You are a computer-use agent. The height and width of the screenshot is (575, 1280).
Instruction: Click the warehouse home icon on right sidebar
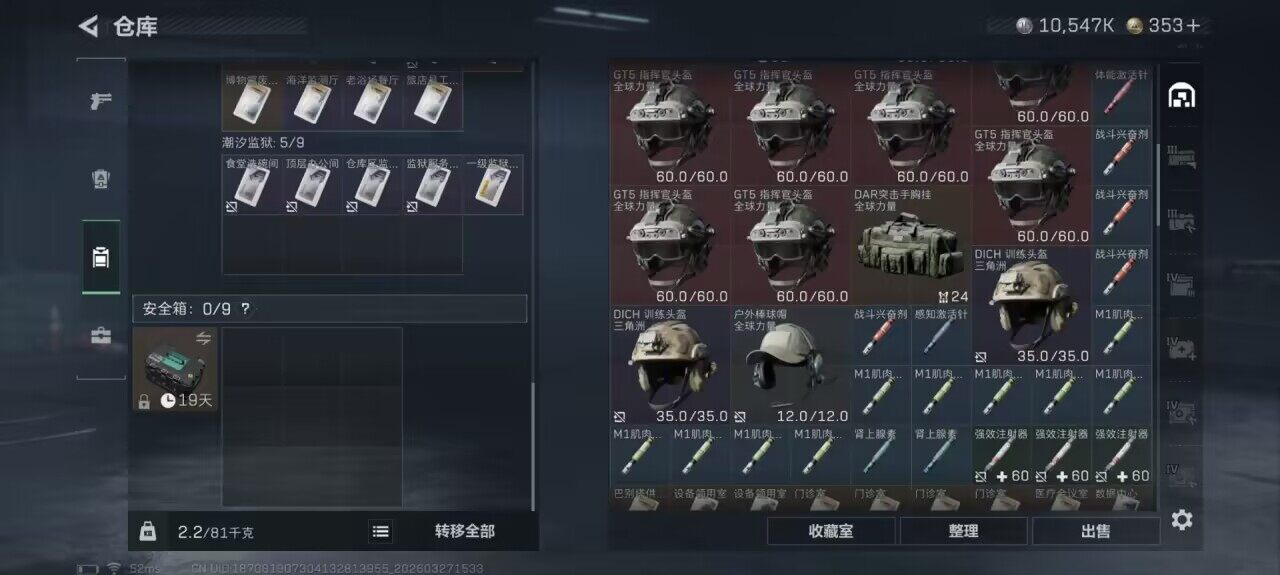click(x=1182, y=96)
